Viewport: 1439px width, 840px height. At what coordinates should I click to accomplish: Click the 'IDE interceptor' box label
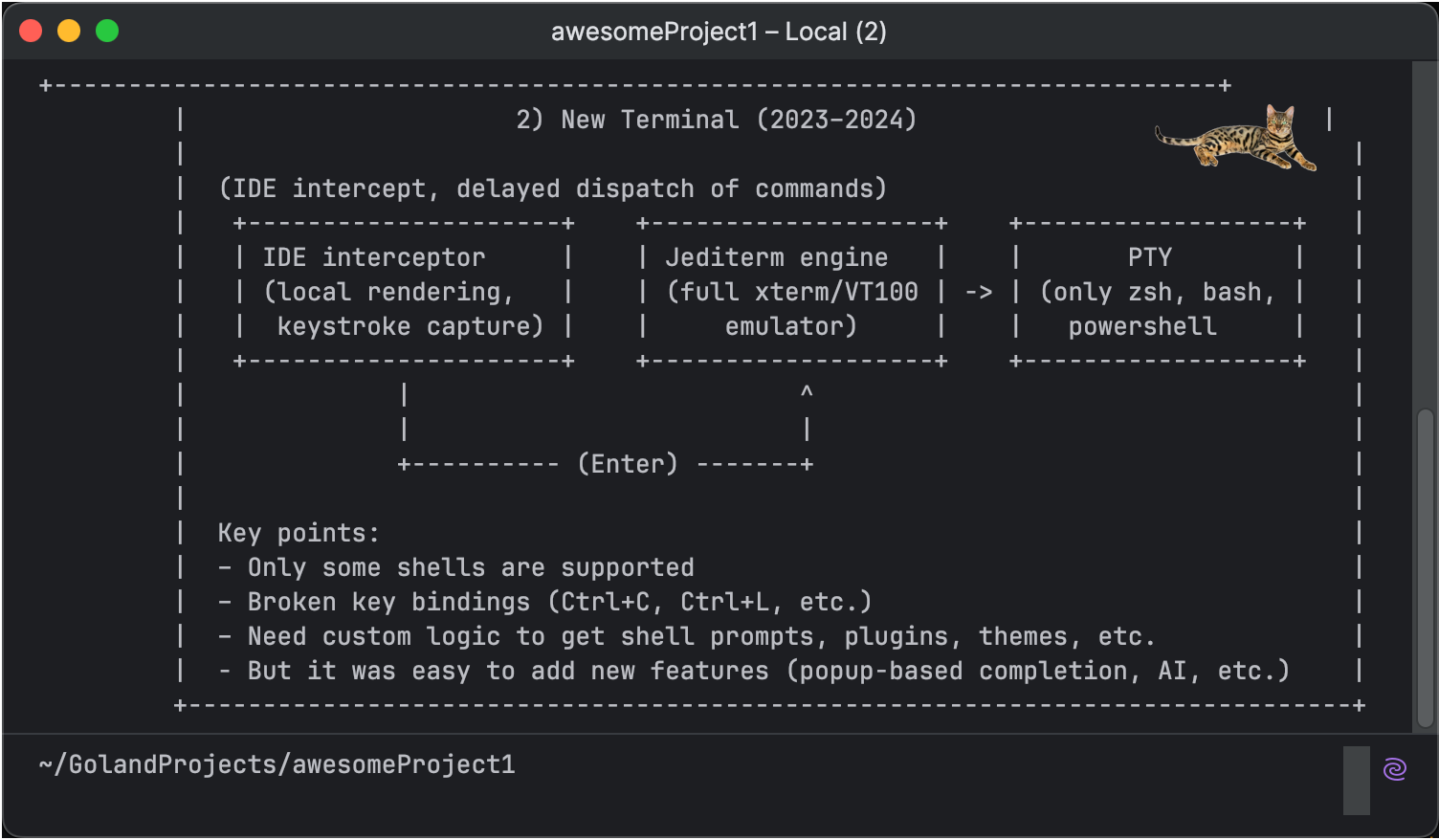click(374, 257)
